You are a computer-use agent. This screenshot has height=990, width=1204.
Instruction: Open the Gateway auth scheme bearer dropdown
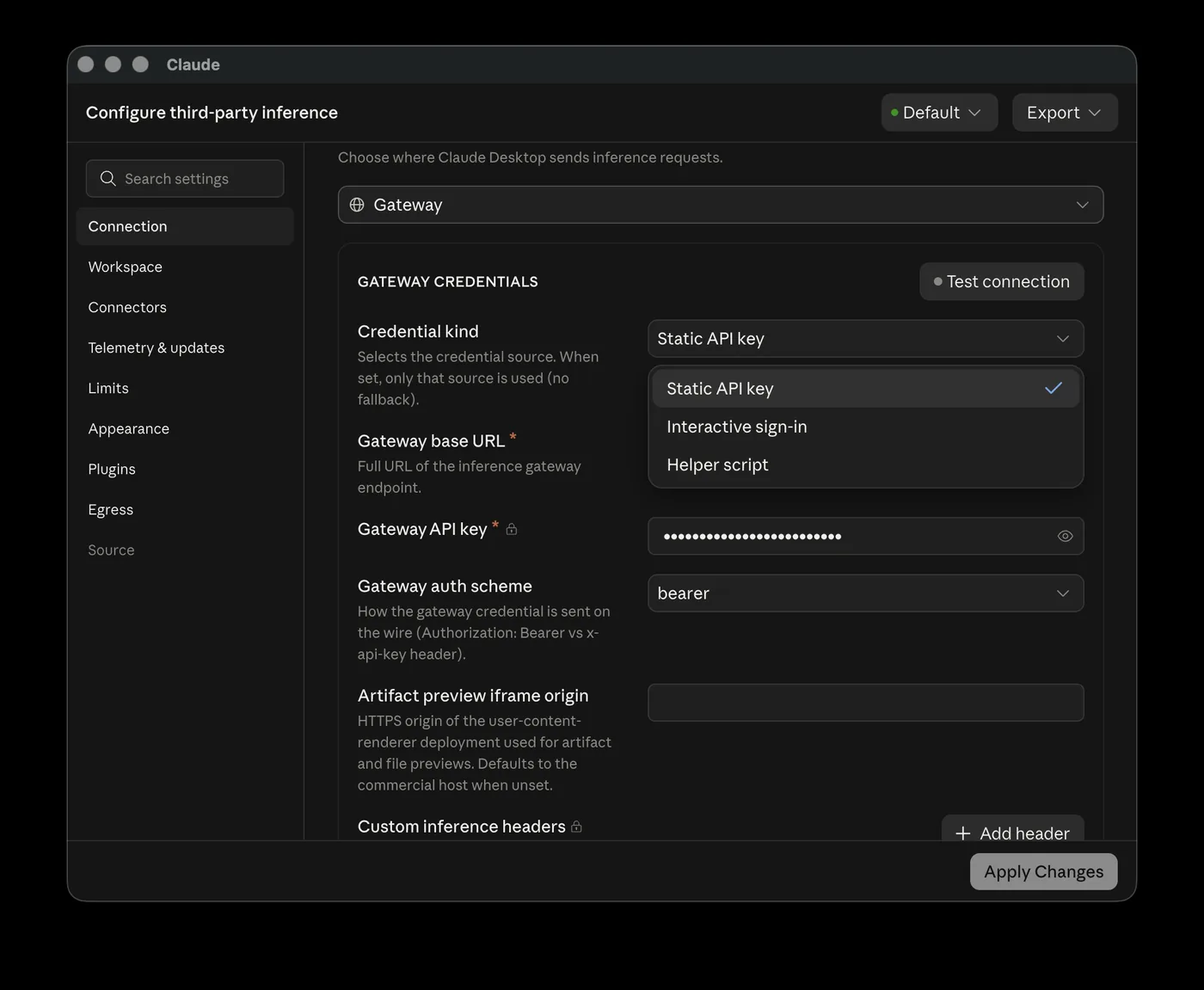[x=865, y=593]
